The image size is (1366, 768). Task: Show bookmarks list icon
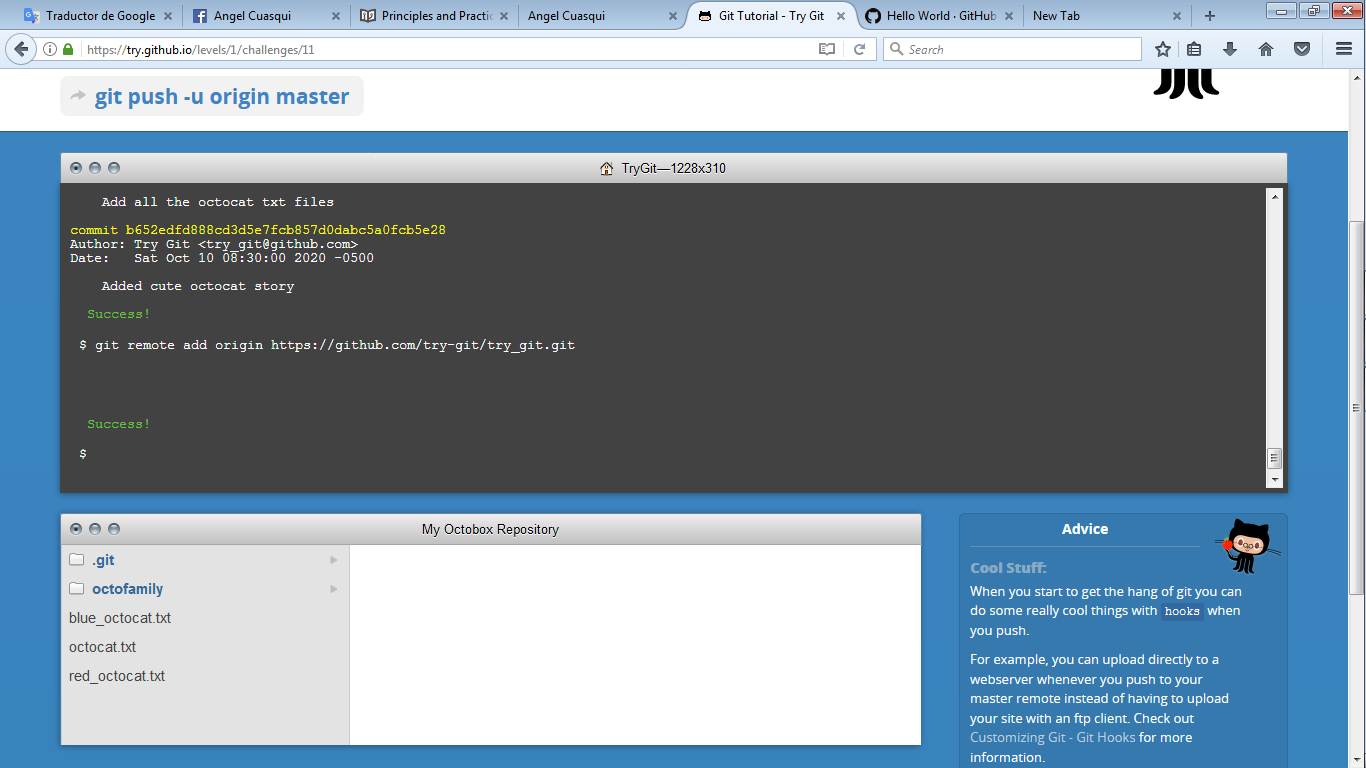point(1194,49)
